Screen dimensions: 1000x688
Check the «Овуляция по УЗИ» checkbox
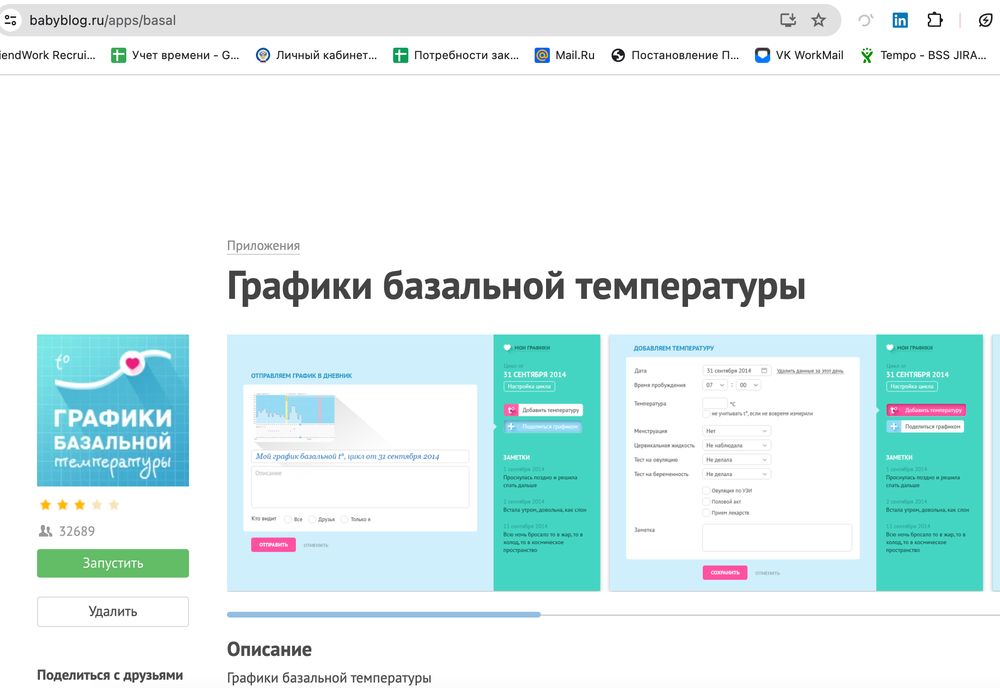click(x=706, y=490)
